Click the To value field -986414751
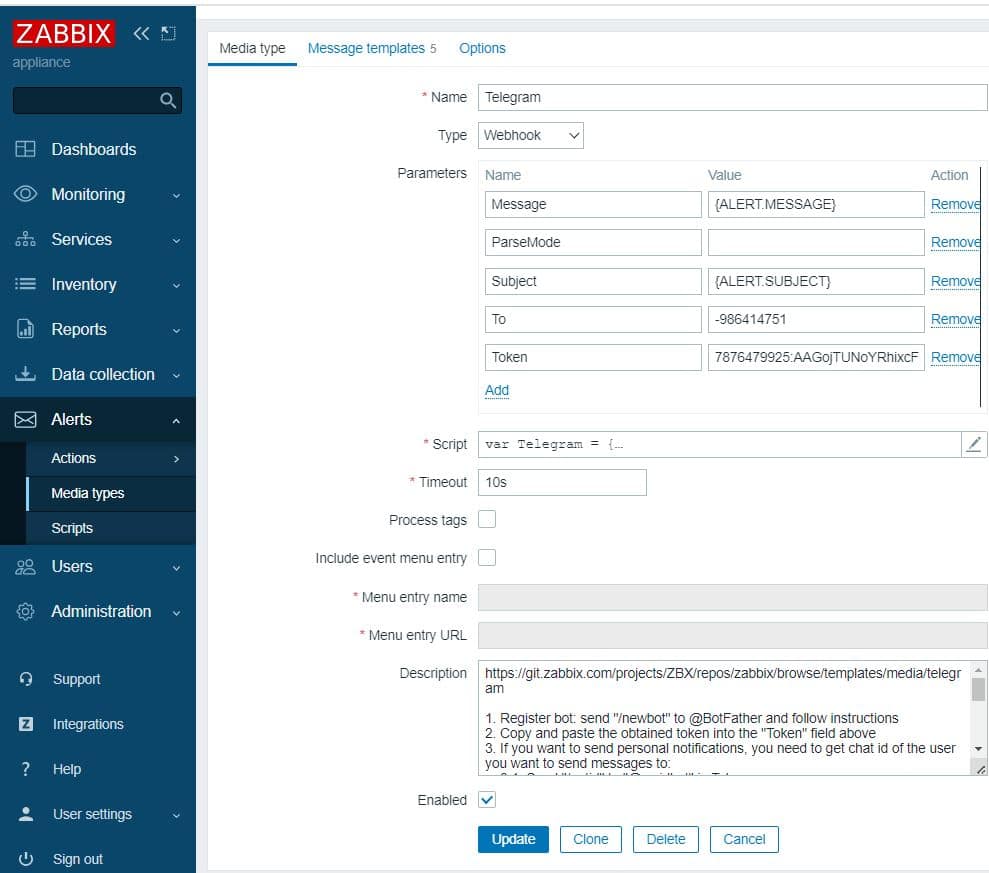This screenshot has height=873, width=989. pyautogui.click(x=816, y=319)
